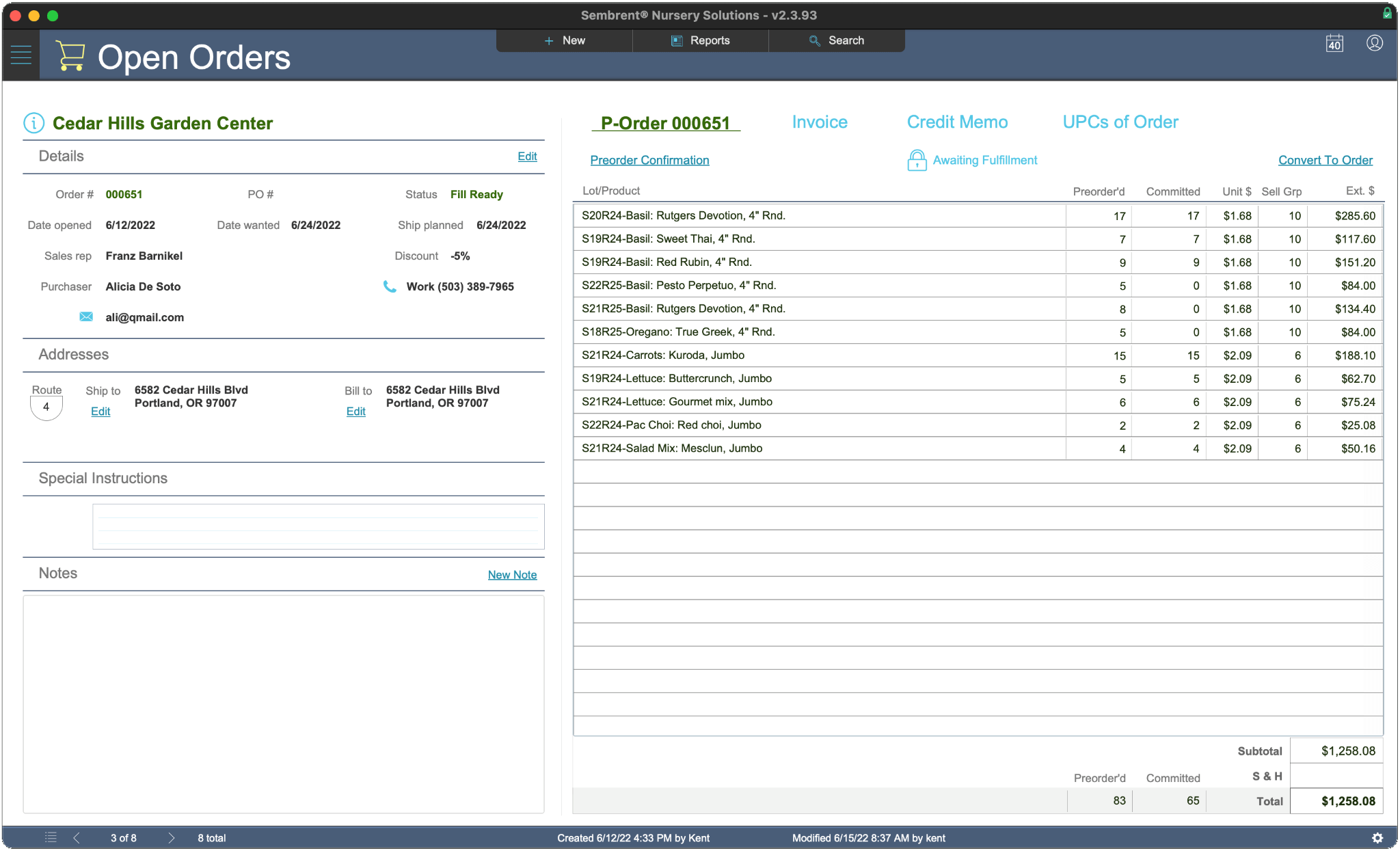This screenshot has width=1400, height=851.
Task: Open settings gear in status bar
Action: click(x=1377, y=838)
